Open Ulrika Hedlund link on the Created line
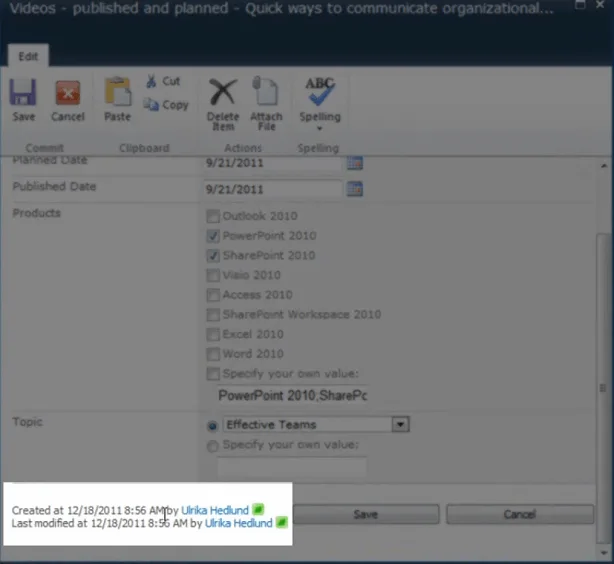Viewport: 614px width, 564px height. (x=215, y=510)
